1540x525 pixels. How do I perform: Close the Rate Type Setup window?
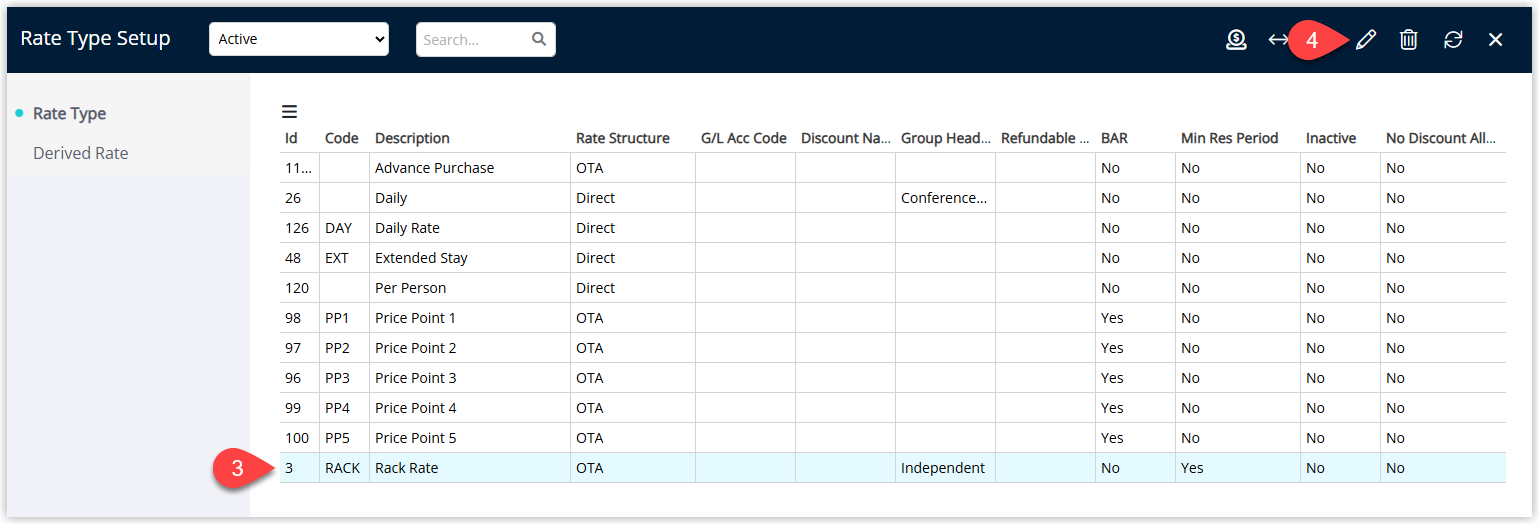(x=1495, y=40)
